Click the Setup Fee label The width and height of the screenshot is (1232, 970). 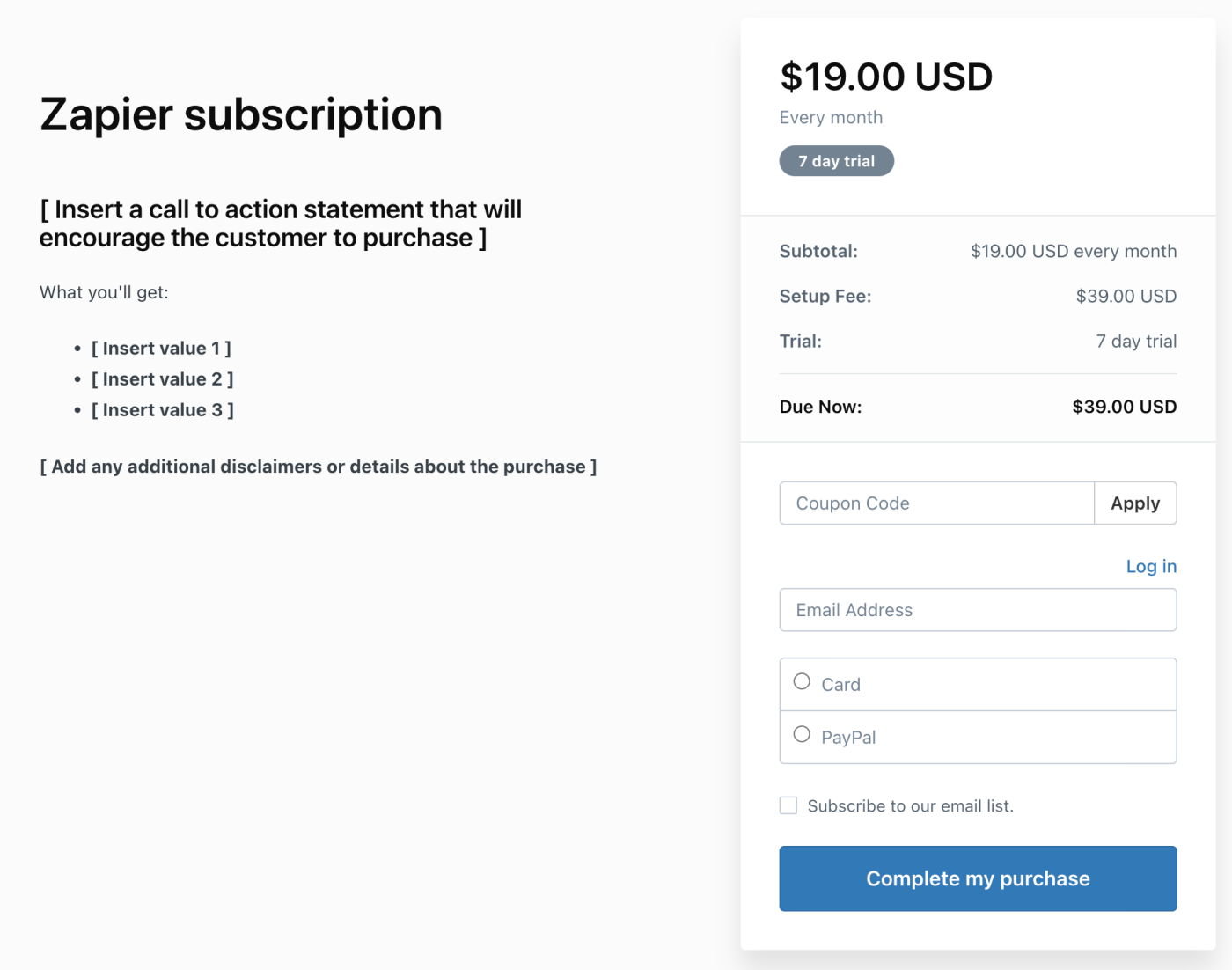(x=825, y=297)
